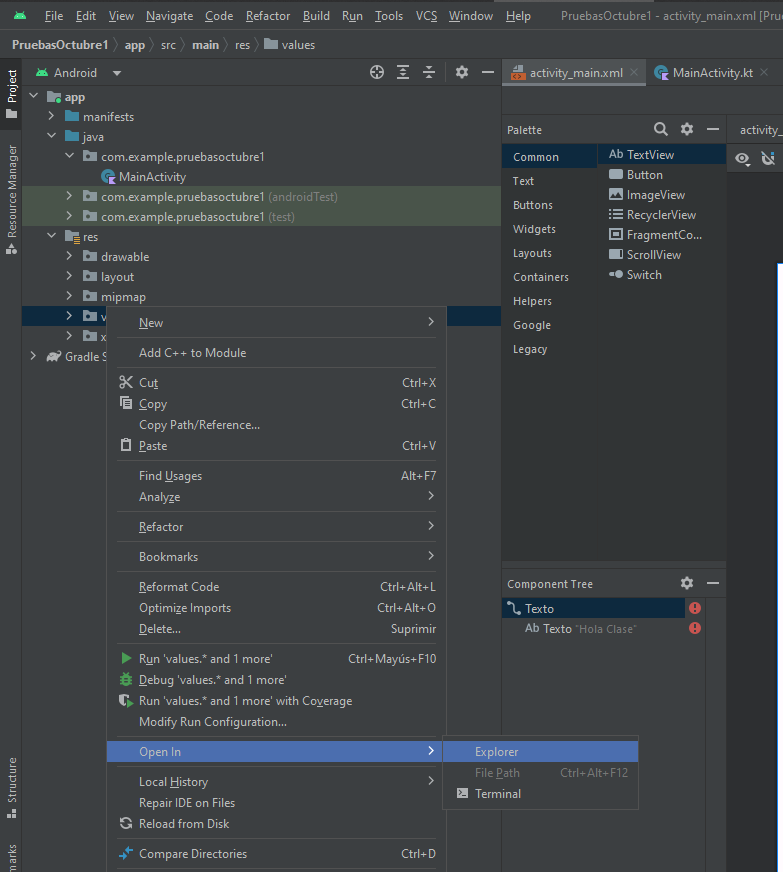
Task: Click the Palette search magnifier icon
Action: tap(661, 129)
